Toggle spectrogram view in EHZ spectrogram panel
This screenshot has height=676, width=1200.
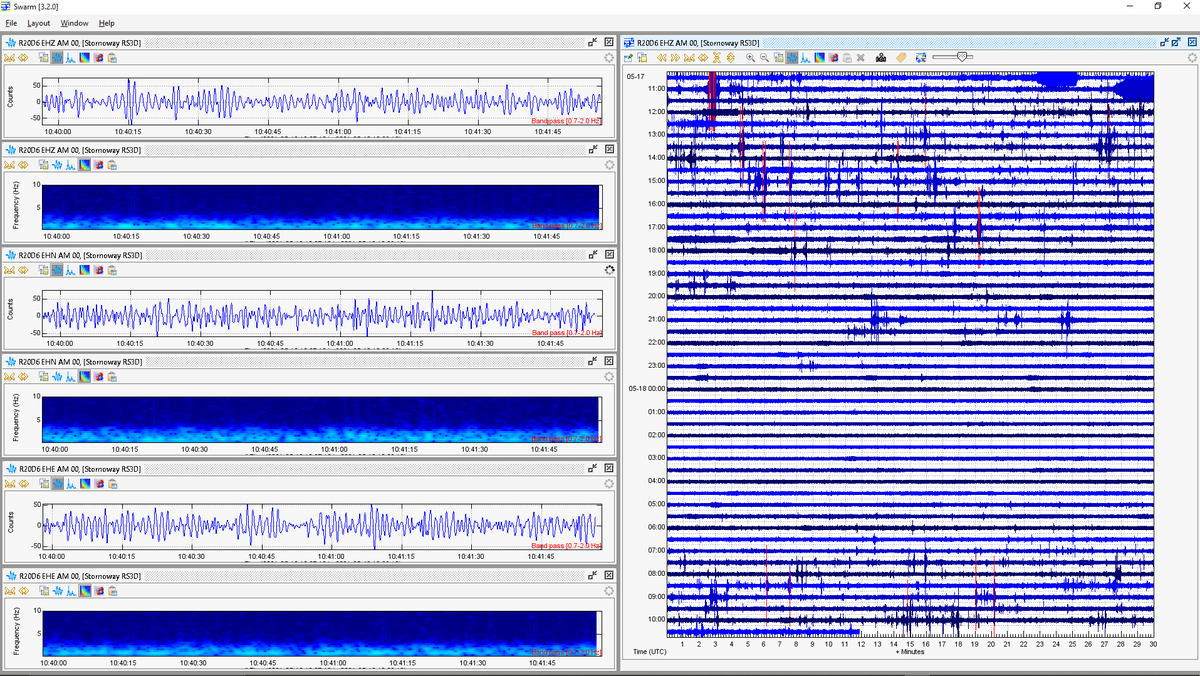[x=84, y=163]
